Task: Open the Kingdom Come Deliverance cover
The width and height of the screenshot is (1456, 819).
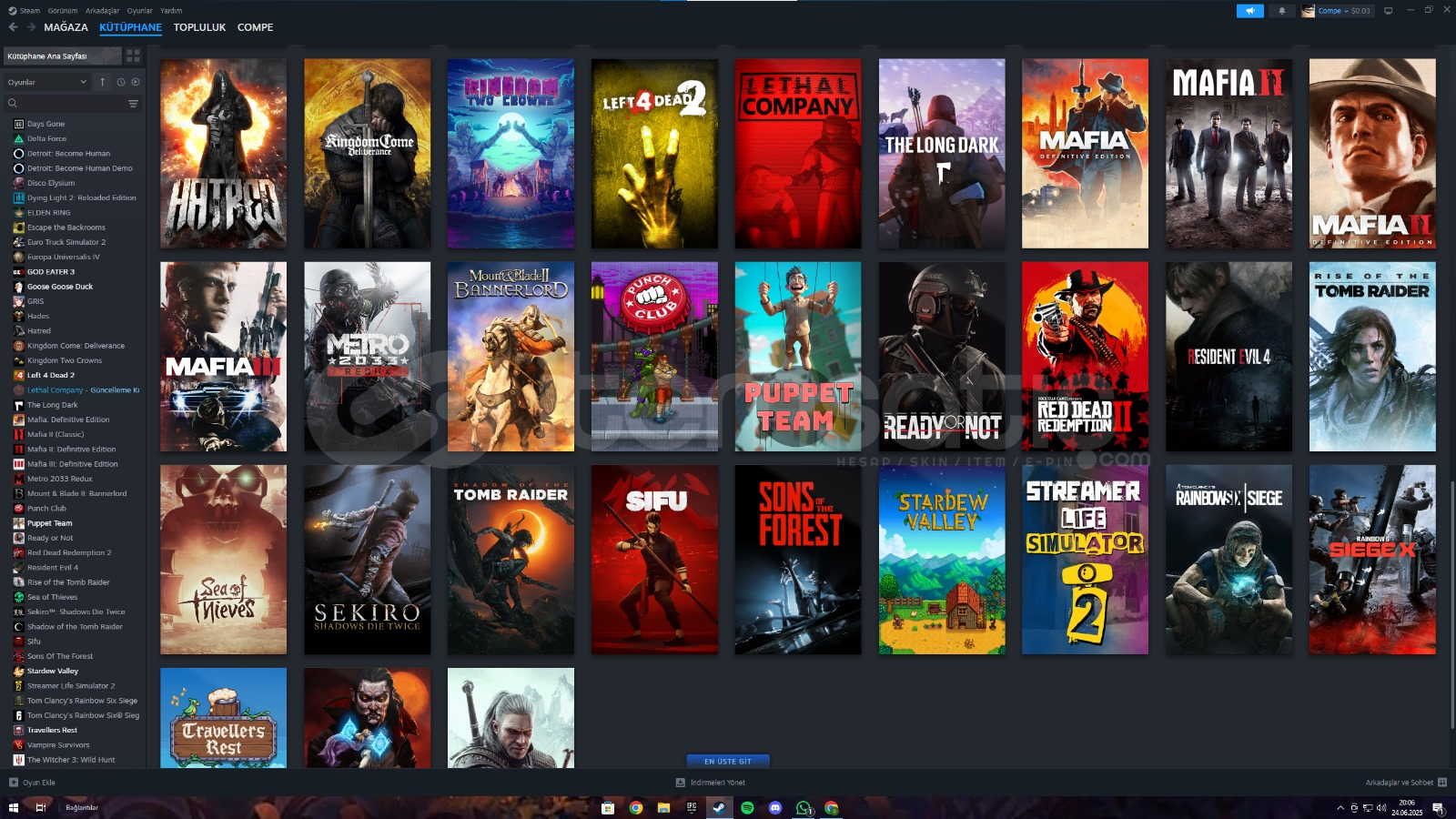Action: pyautogui.click(x=367, y=154)
